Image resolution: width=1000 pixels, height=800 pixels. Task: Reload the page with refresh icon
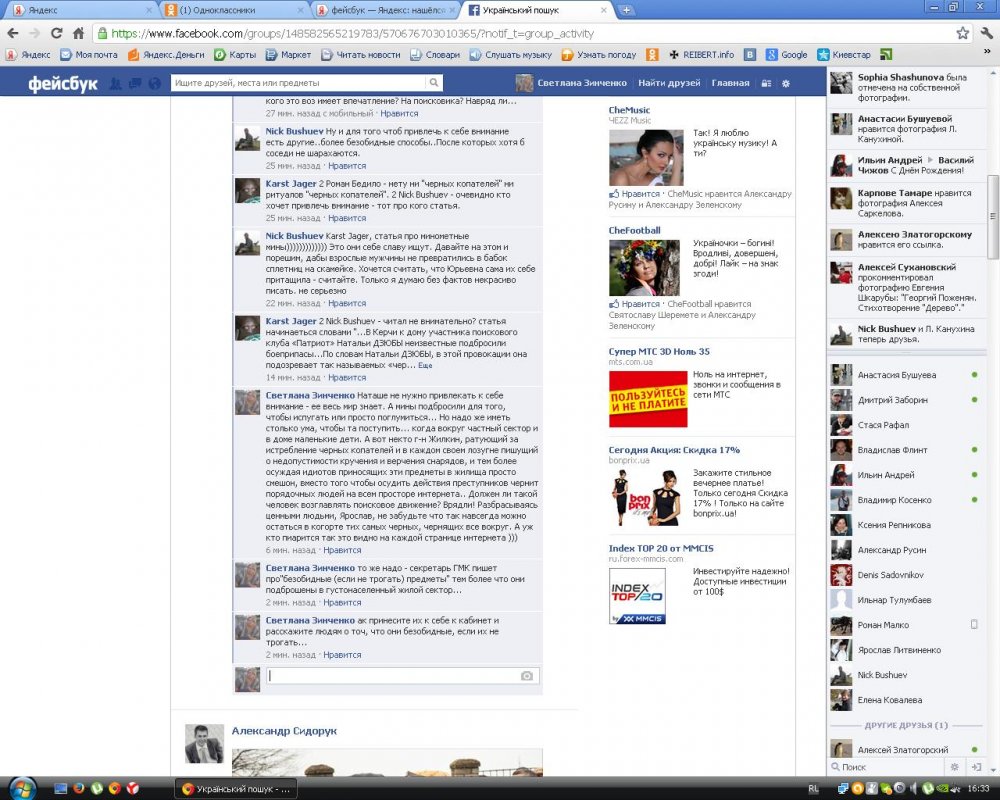[x=57, y=33]
